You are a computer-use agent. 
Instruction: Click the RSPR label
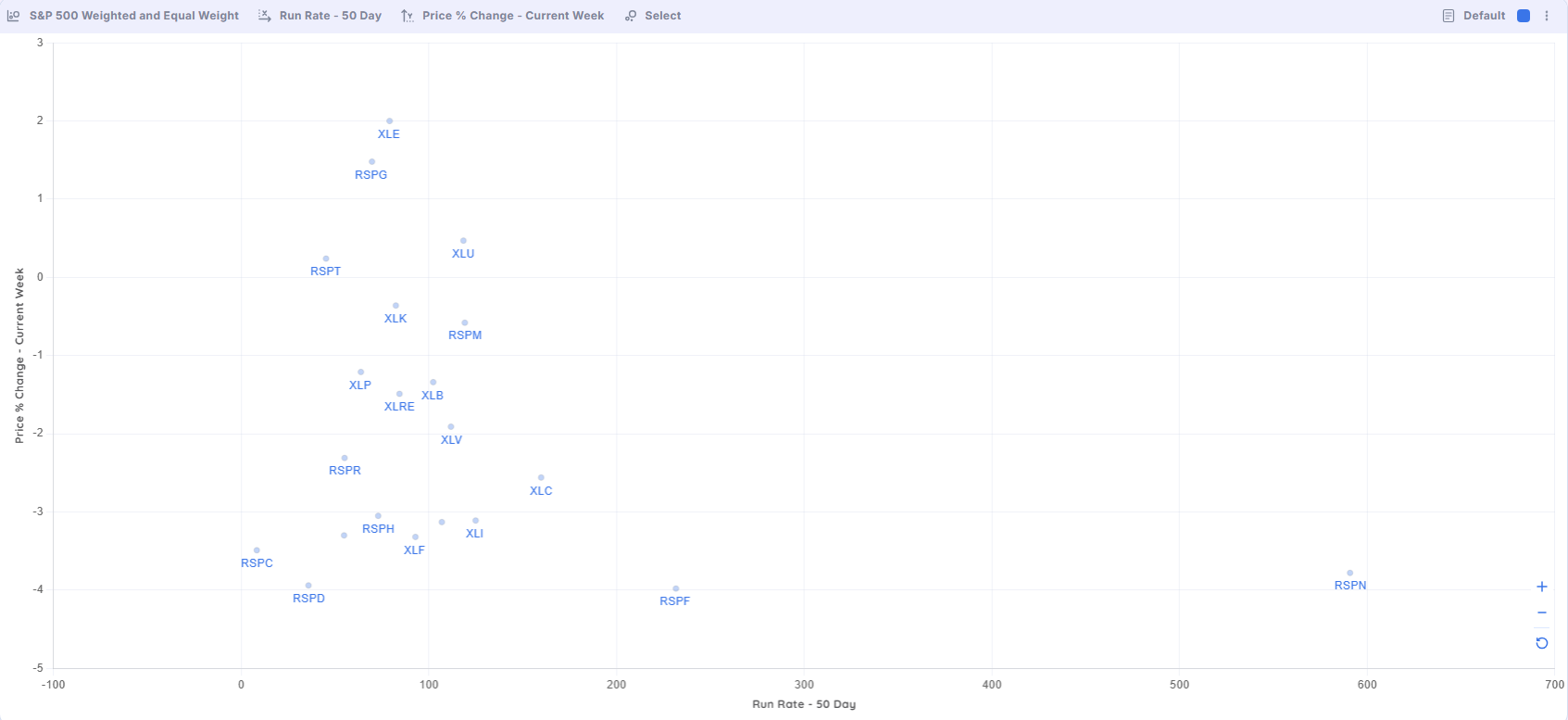[x=345, y=471]
